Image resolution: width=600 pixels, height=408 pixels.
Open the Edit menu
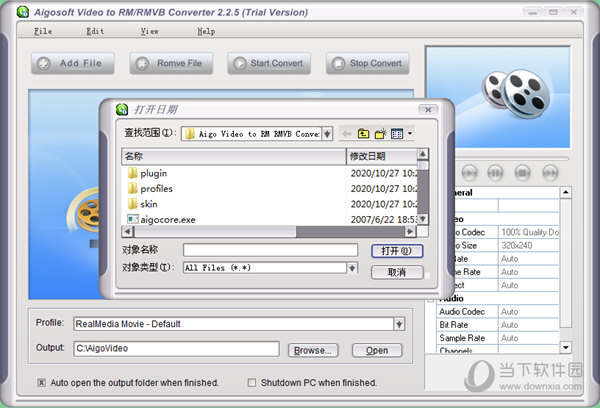pyautogui.click(x=95, y=31)
